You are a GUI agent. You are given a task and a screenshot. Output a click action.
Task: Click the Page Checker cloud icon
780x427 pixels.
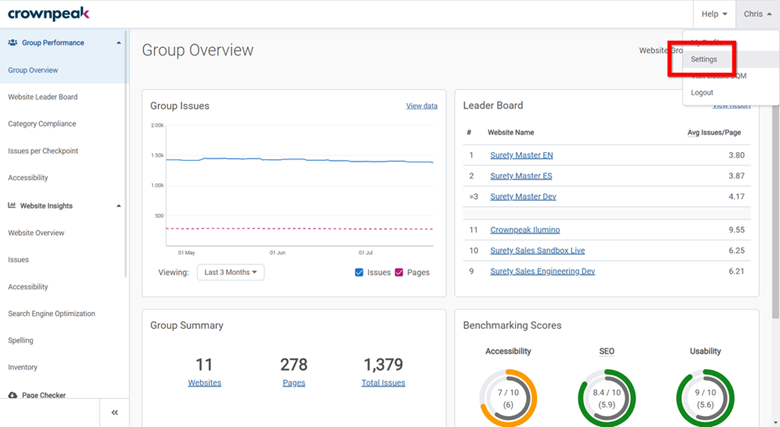pyautogui.click(x=12, y=395)
